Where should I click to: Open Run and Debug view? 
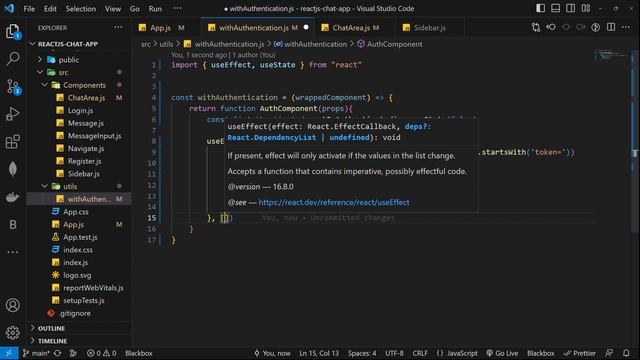tap(13, 114)
